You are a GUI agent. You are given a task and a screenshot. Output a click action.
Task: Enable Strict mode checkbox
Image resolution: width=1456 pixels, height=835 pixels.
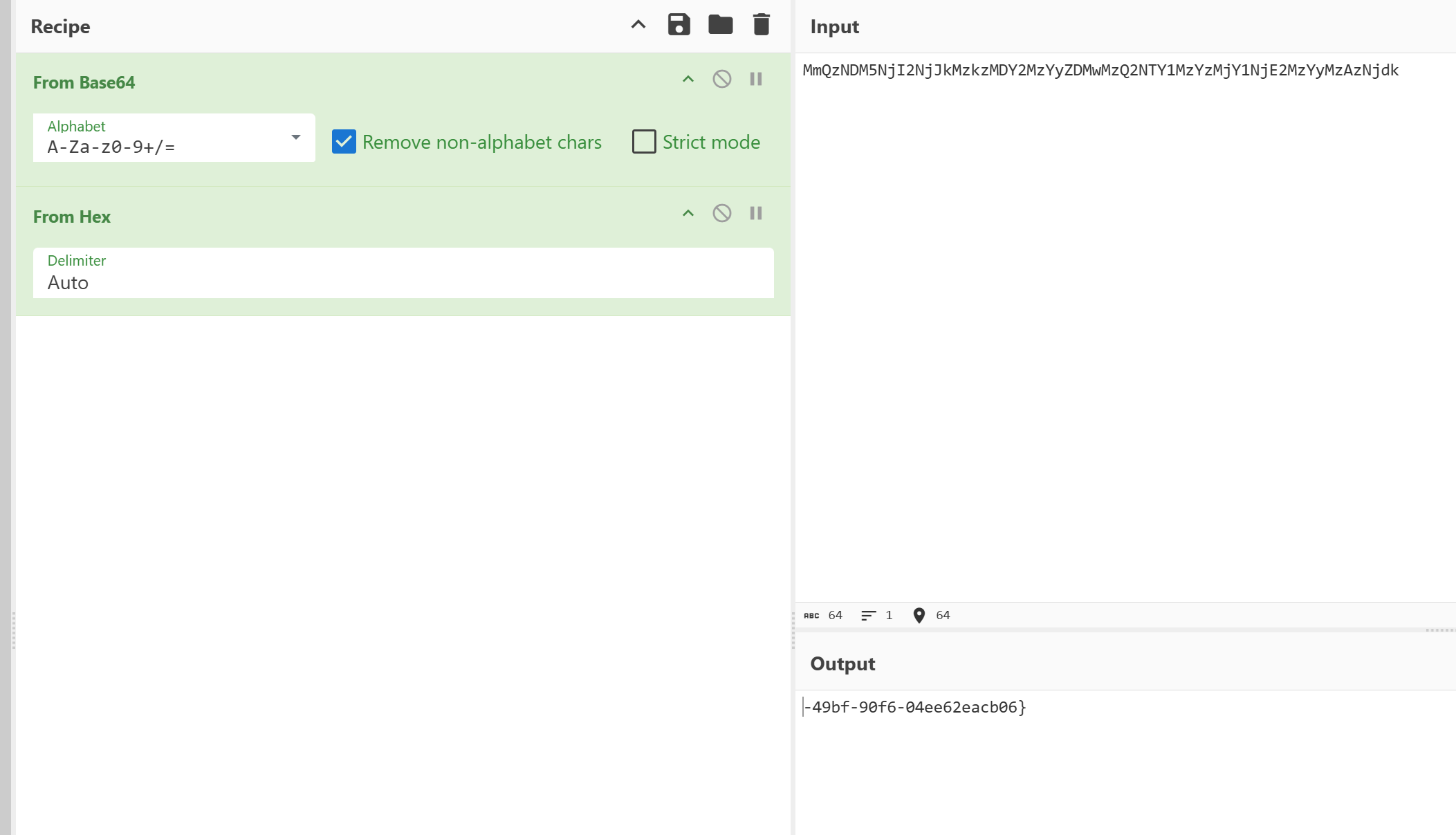click(x=644, y=142)
